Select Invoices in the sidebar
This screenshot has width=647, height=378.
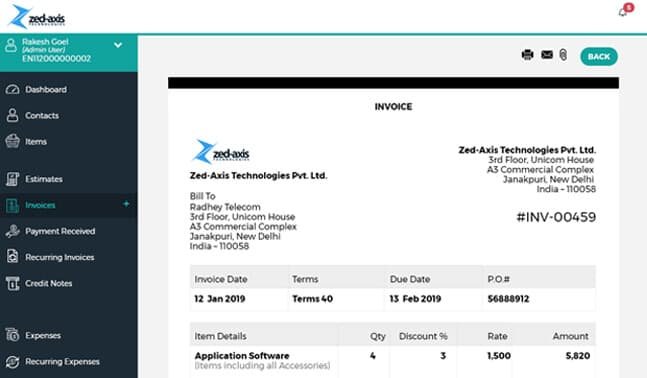point(40,205)
